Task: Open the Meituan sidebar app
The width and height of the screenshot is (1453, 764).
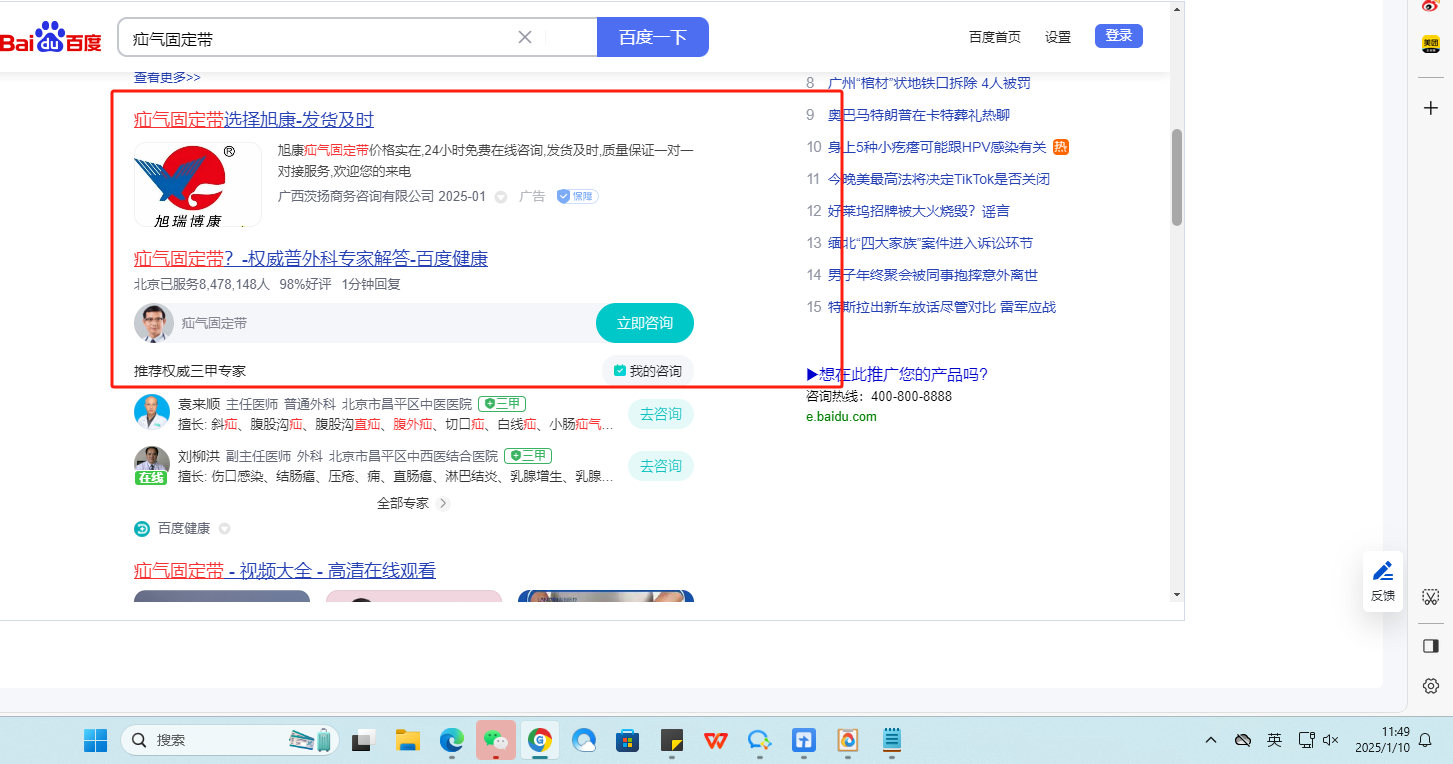Action: pos(1430,45)
